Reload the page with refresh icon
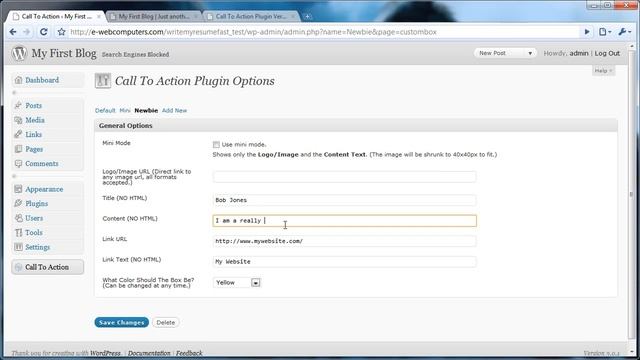The image size is (640, 360). tap(44, 32)
